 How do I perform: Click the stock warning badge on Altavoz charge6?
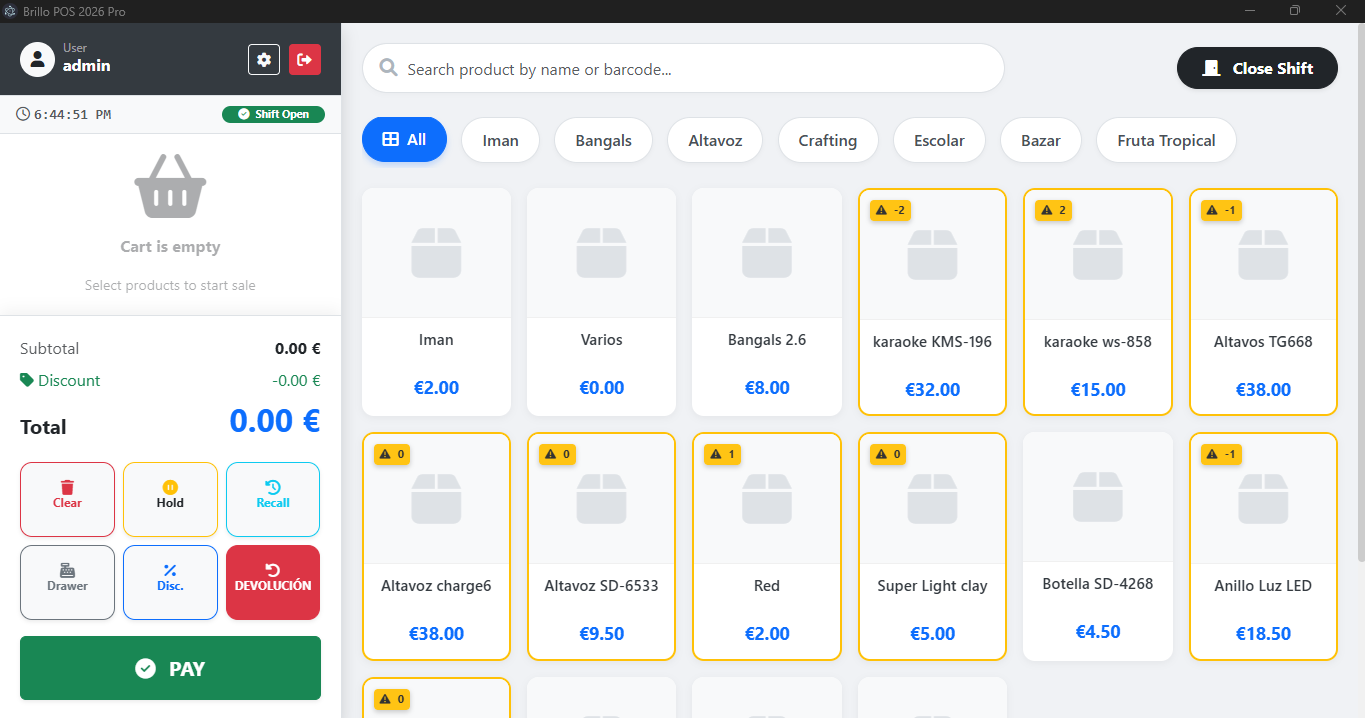(392, 454)
